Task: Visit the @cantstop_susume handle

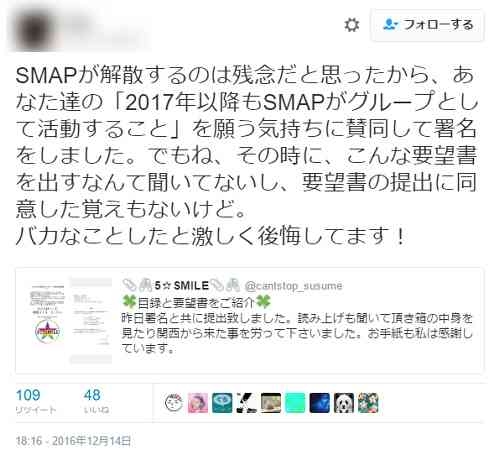Action: pyautogui.click(x=293, y=286)
